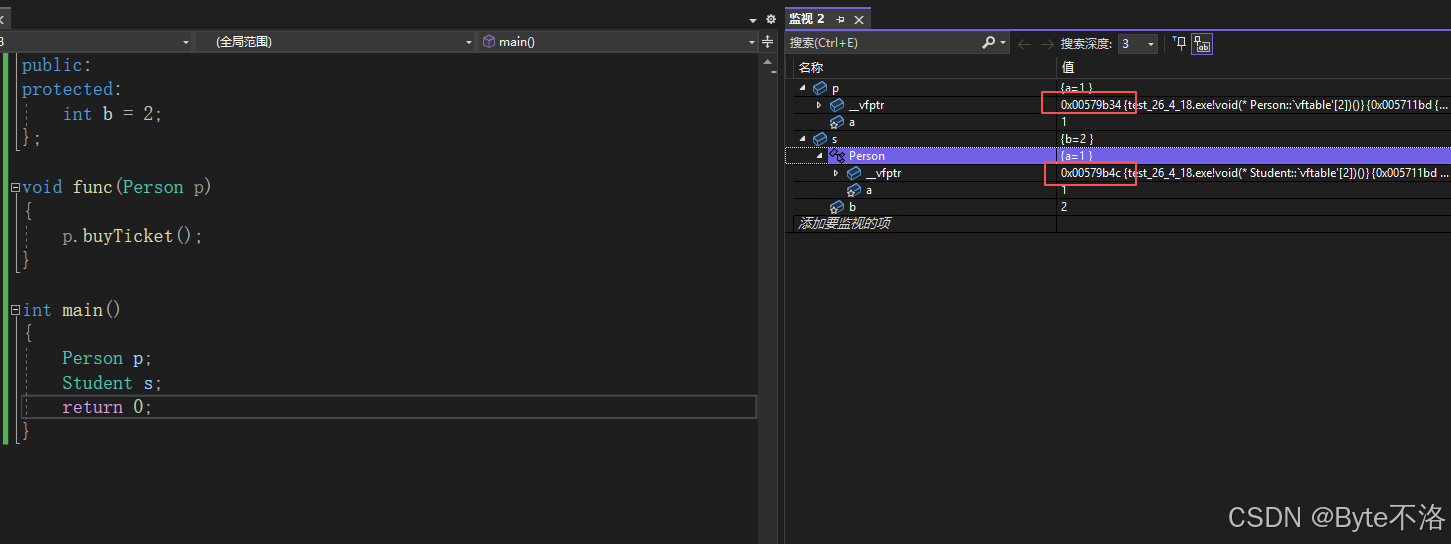Screen dimensions: 1451x544
Task: Open the main() member dropdown
Action: click(x=619, y=42)
